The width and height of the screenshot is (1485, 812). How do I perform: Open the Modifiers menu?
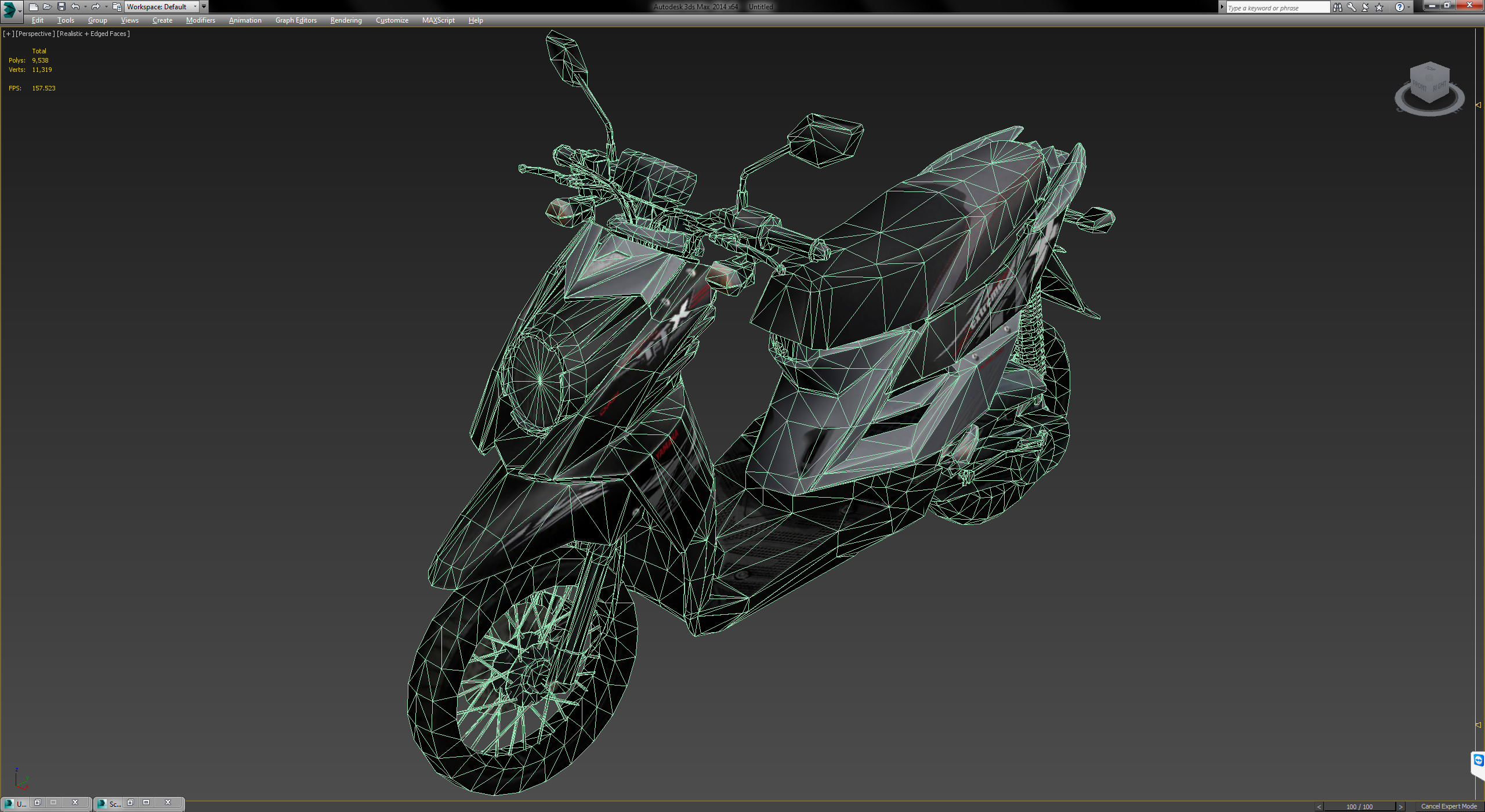(200, 20)
